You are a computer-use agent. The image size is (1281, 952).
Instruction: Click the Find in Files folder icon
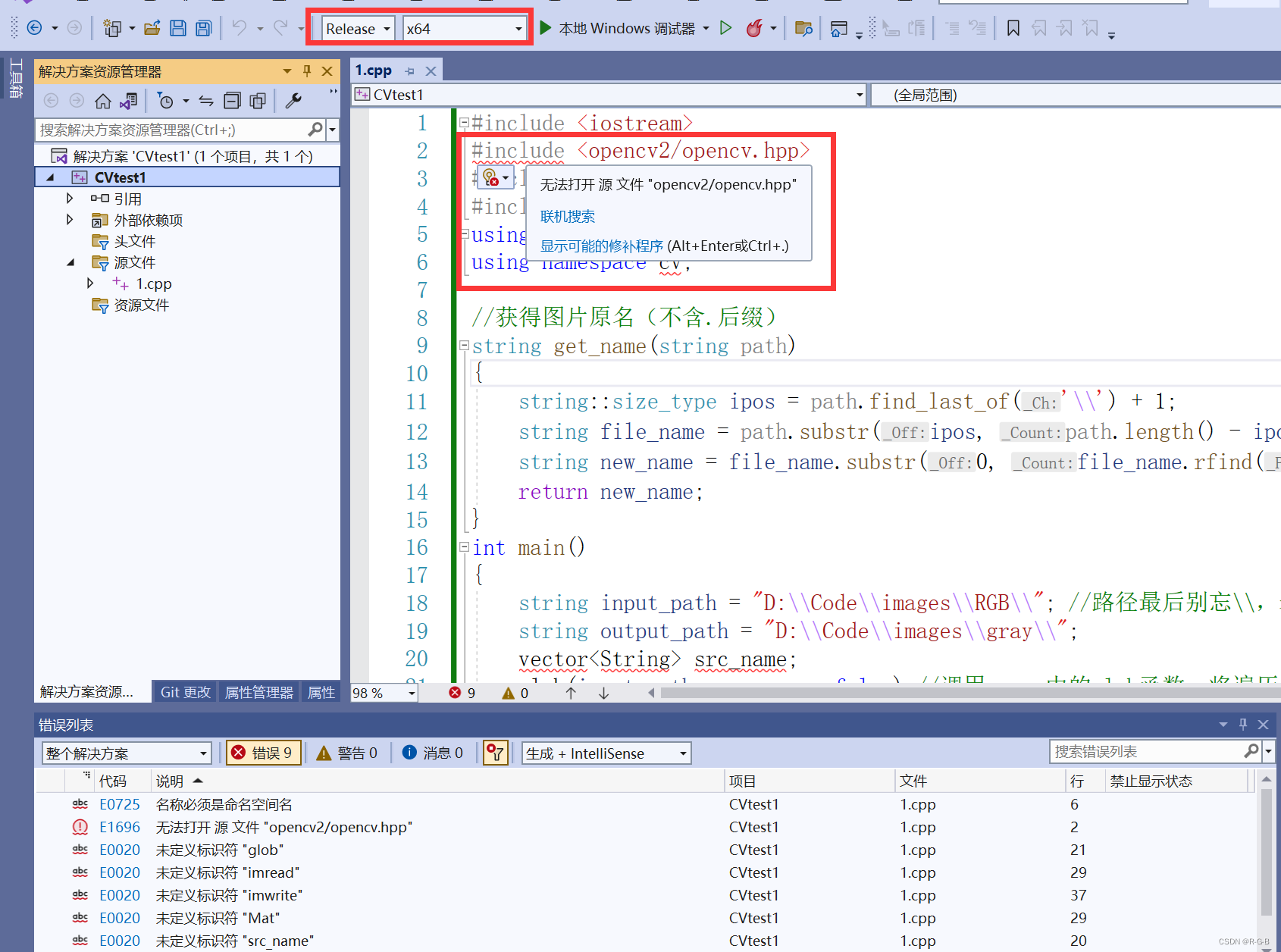(x=803, y=28)
